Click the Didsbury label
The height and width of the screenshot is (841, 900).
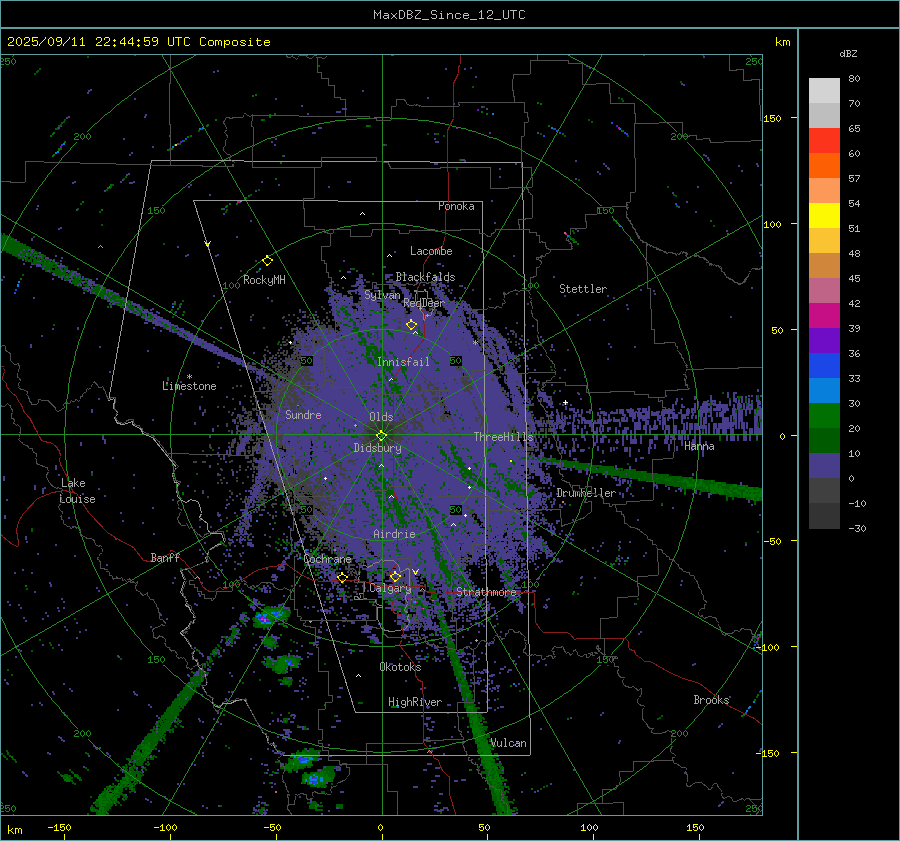click(x=377, y=448)
